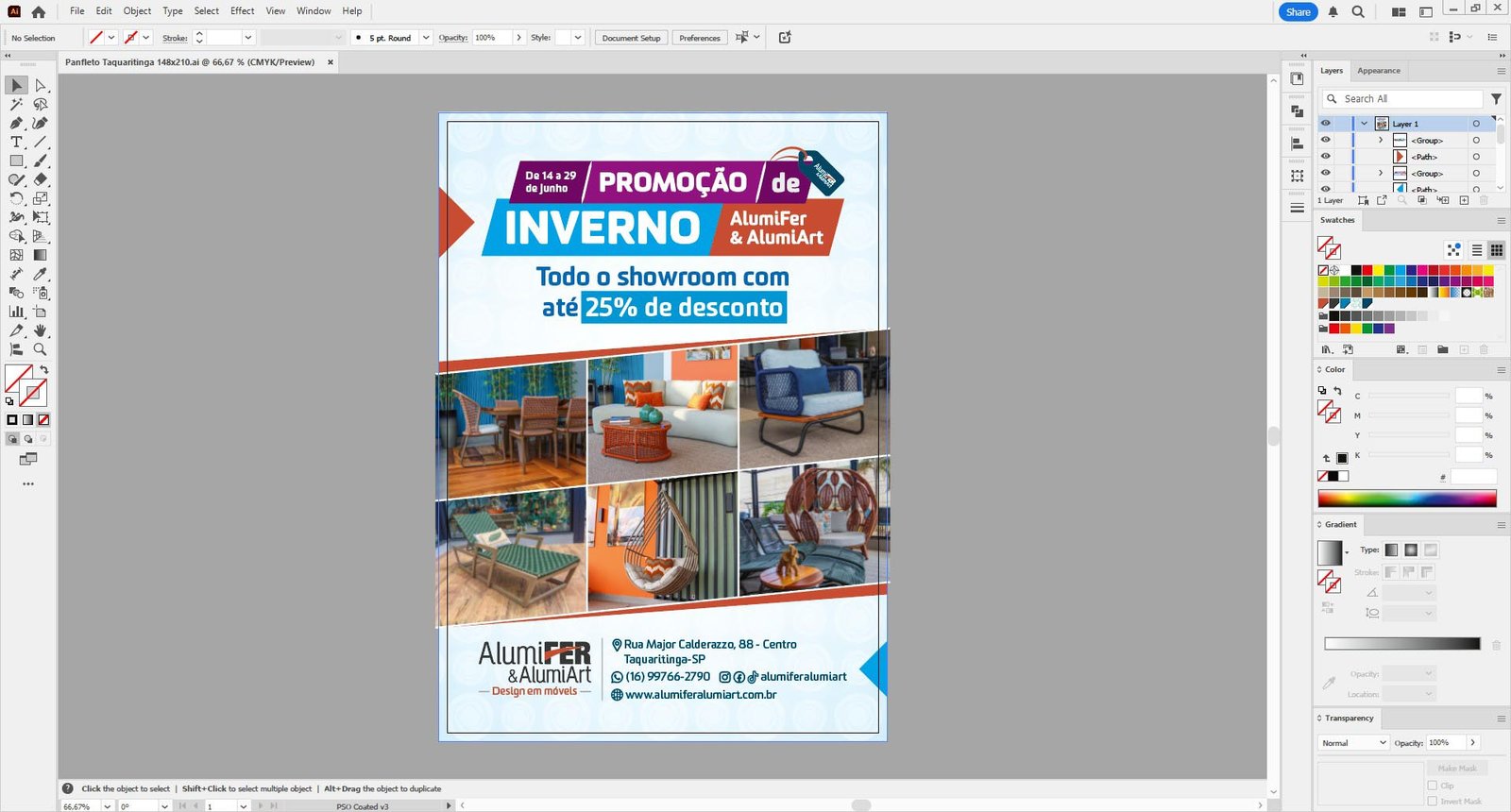Open the Edit Toolbar three-dots button
Screen dimensions: 1511x812
click(28, 483)
